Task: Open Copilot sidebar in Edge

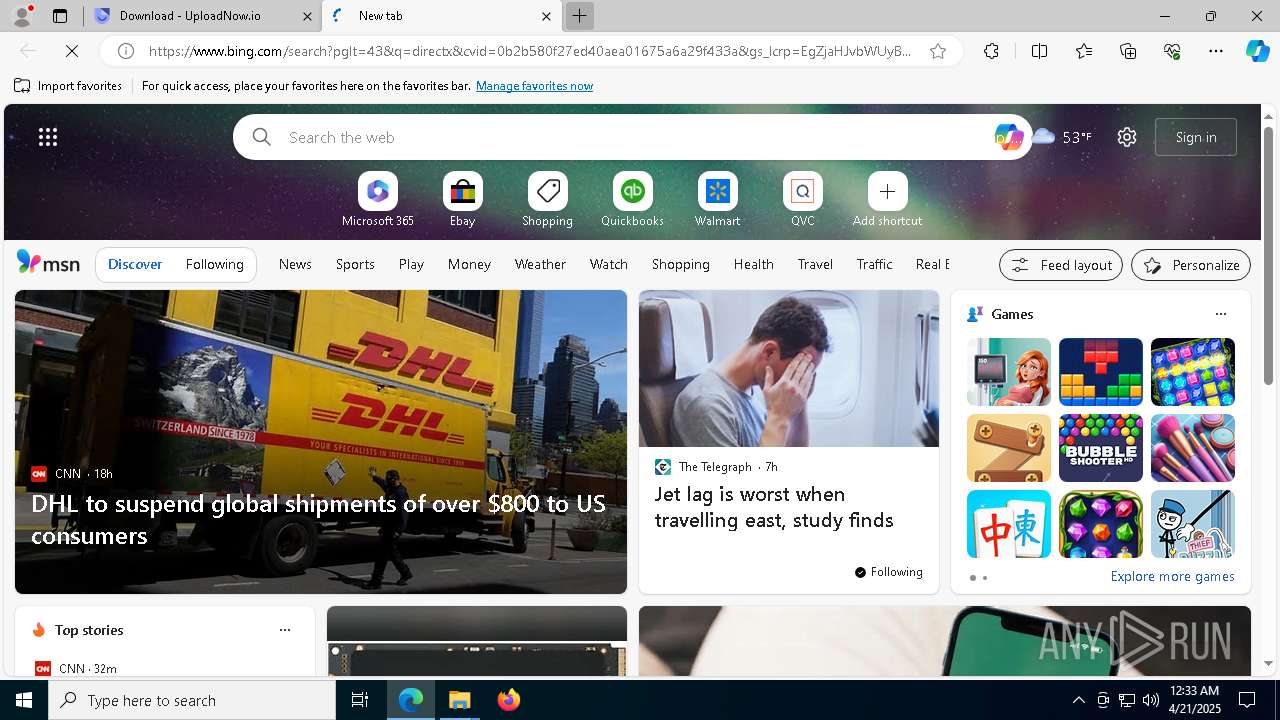Action: tap(1257, 51)
